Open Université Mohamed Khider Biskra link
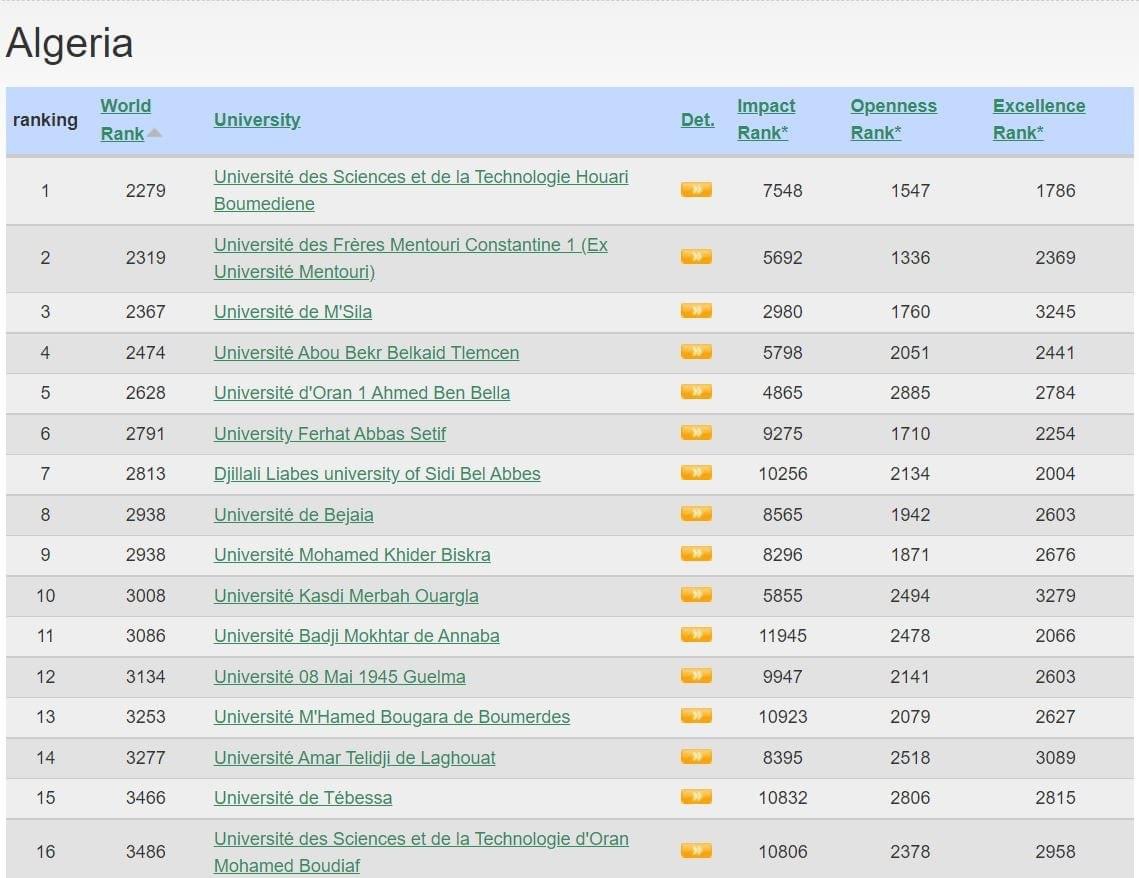 [352, 554]
